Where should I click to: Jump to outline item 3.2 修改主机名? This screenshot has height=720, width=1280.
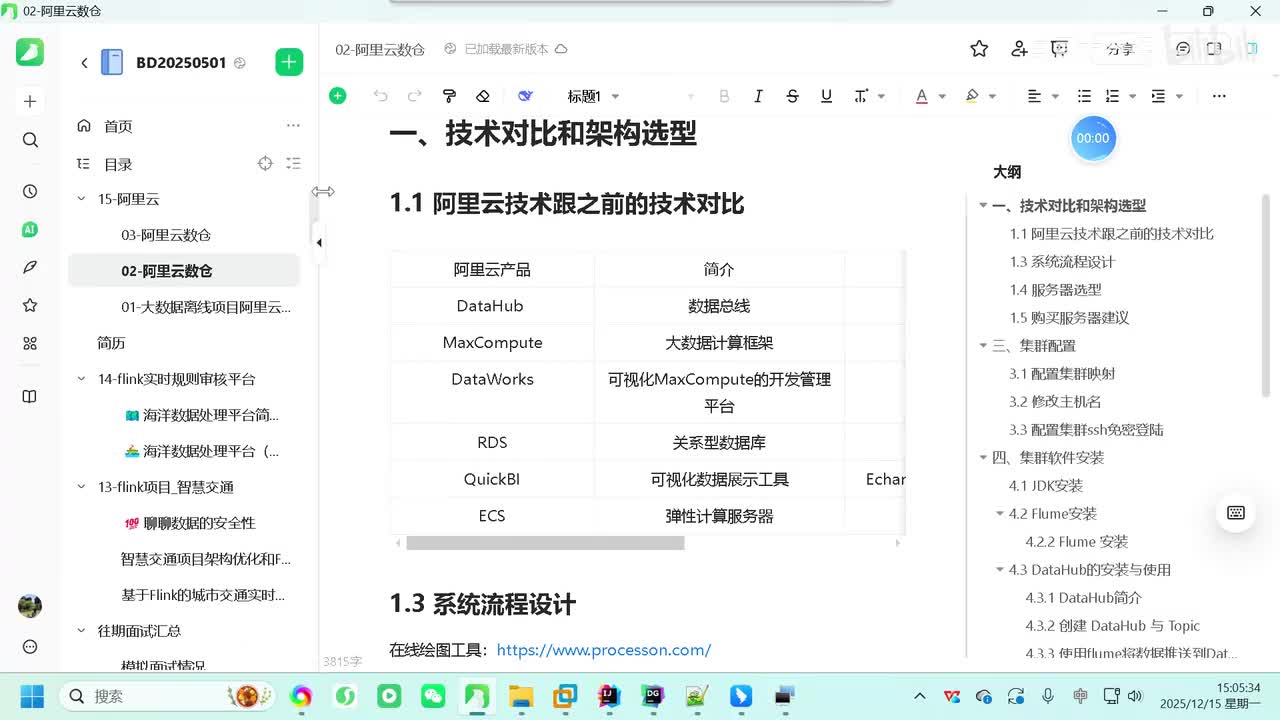pyautogui.click(x=1055, y=402)
